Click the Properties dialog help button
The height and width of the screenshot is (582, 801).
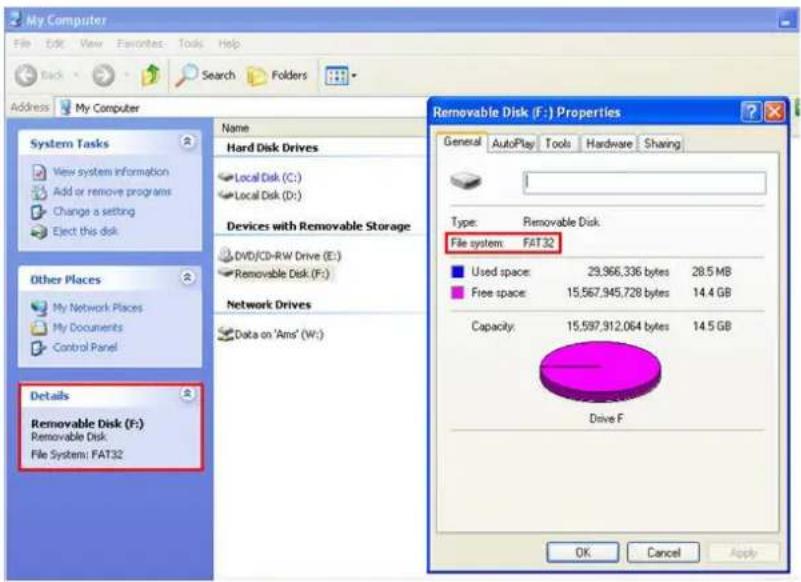coord(751,112)
